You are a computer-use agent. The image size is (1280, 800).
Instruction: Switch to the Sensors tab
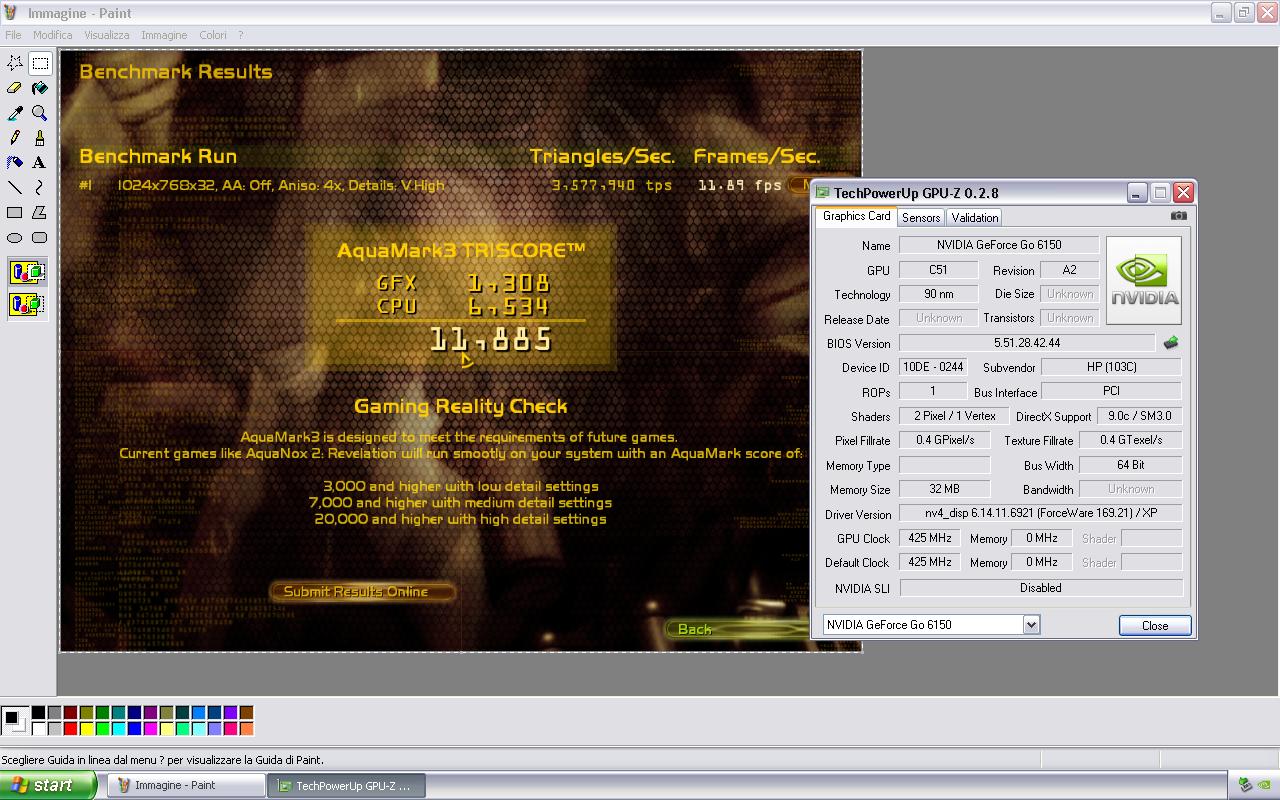(x=921, y=217)
